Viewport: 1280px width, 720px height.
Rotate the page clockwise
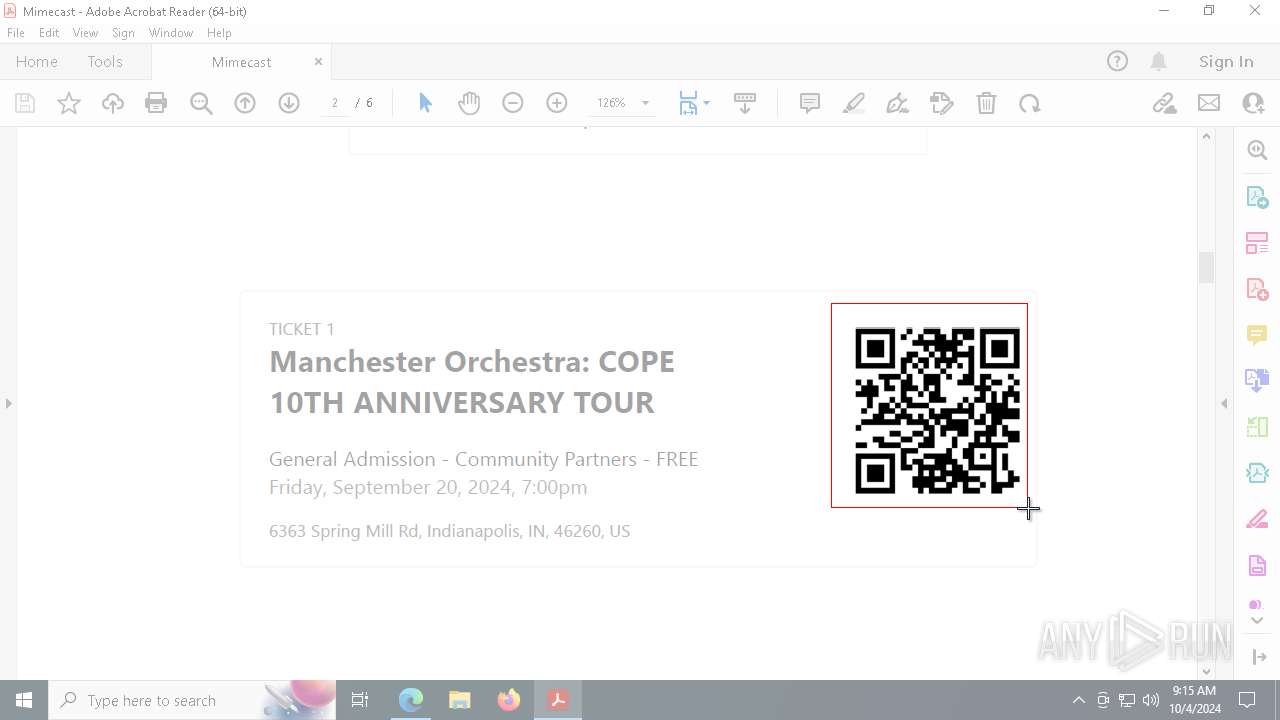[1030, 103]
